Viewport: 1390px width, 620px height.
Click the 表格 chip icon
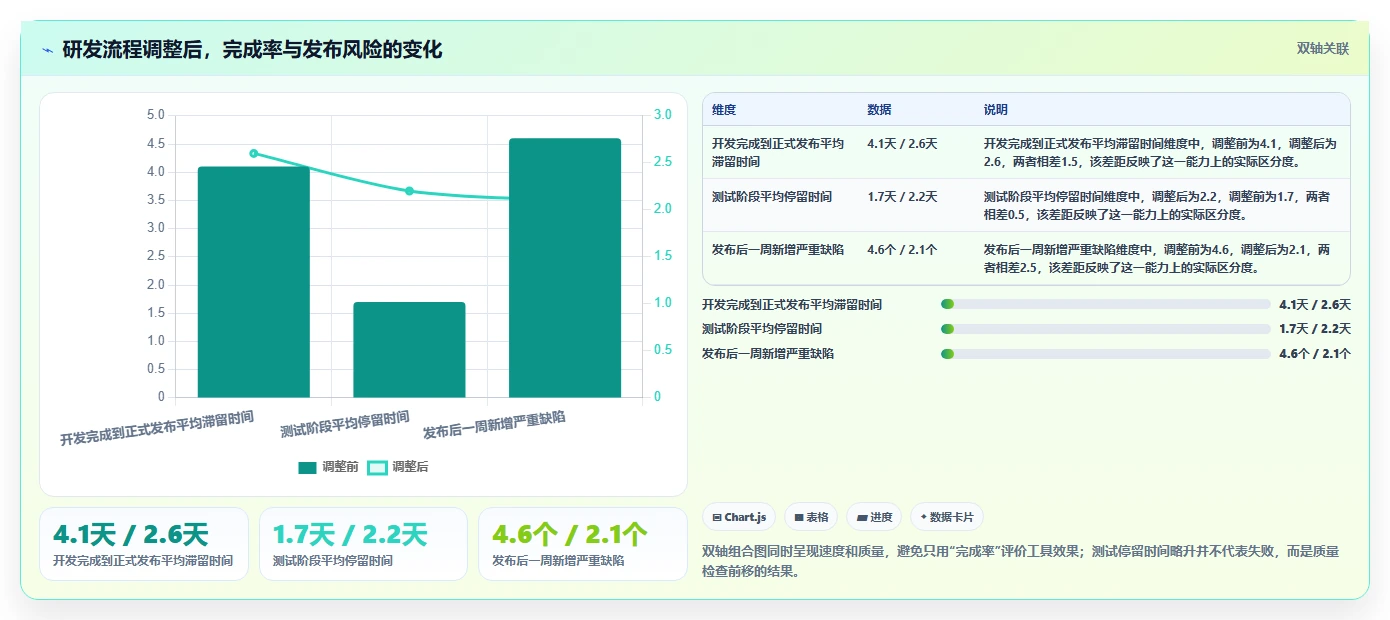click(x=799, y=517)
